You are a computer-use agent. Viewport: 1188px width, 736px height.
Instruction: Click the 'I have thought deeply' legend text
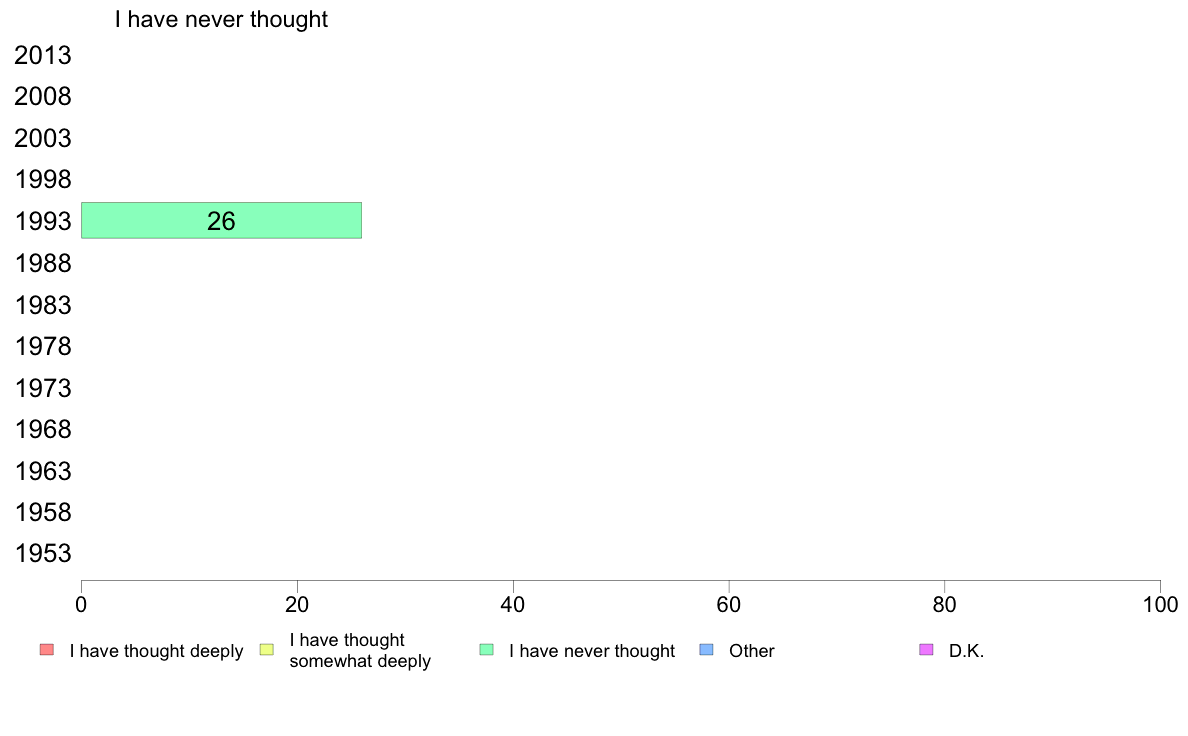tap(156, 651)
